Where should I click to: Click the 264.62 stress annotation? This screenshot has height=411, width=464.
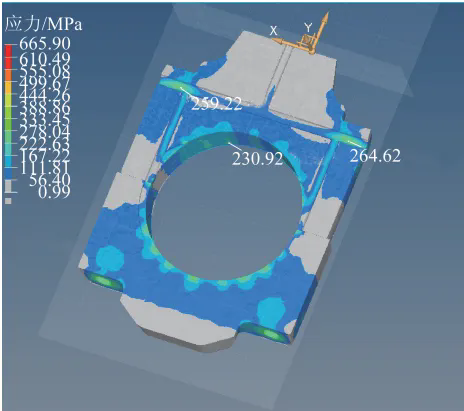(375, 156)
